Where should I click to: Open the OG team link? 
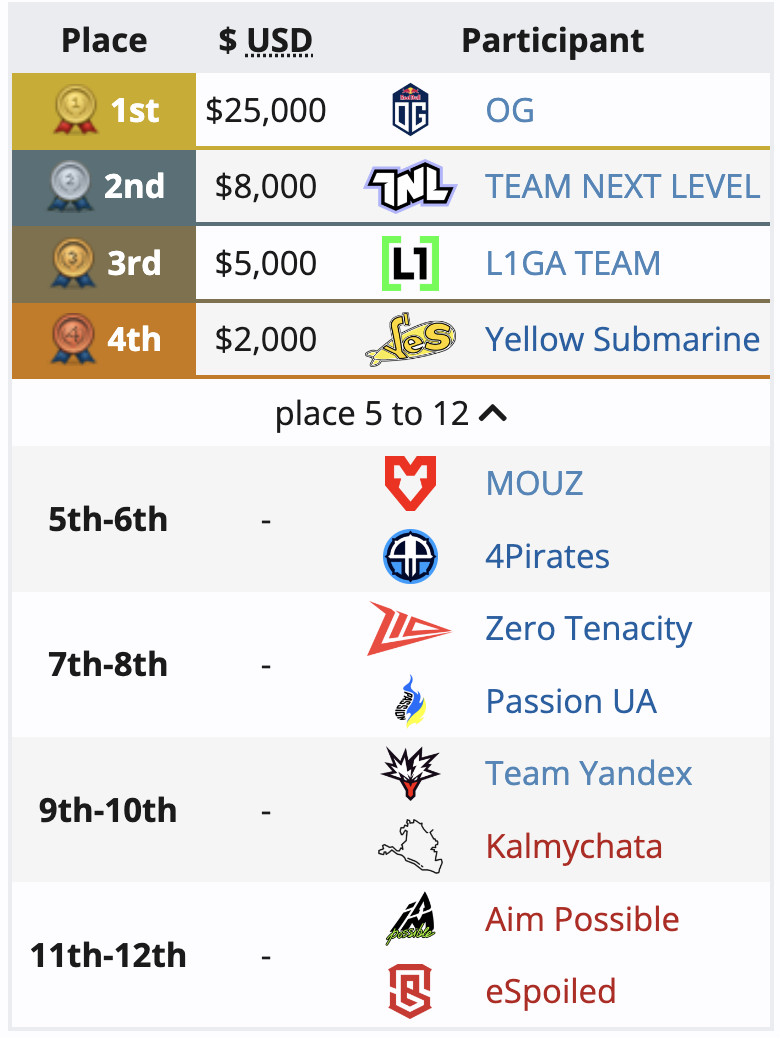point(510,111)
